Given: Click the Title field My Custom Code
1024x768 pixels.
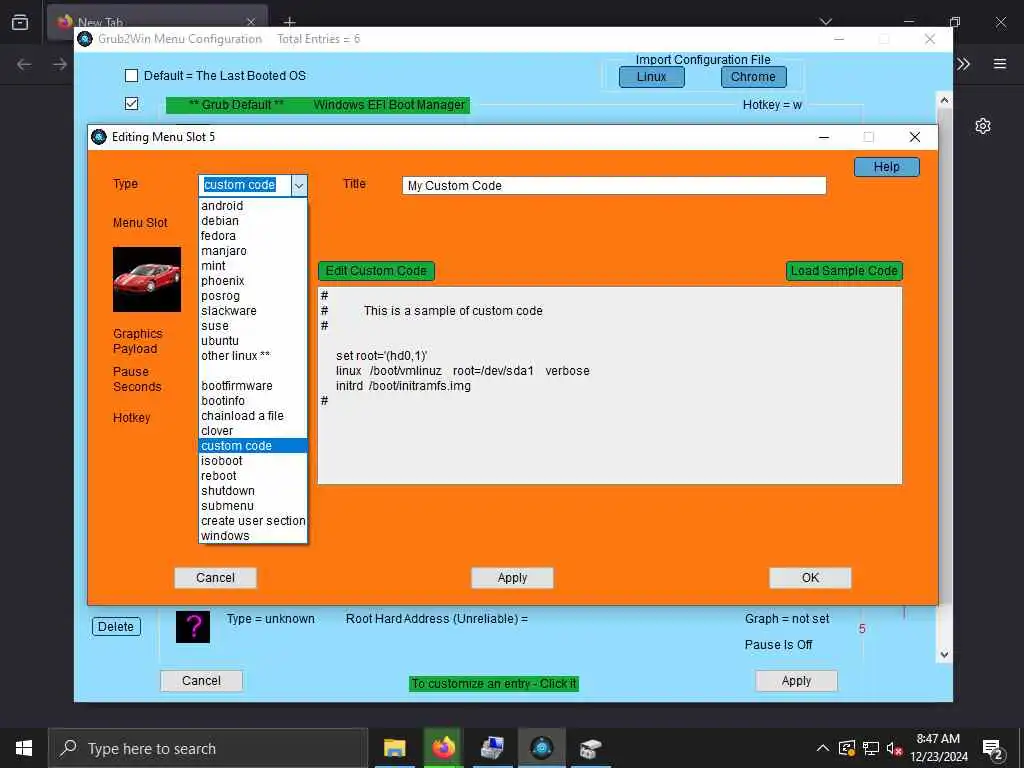Looking at the screenshot, I should (x=614, y=185).
